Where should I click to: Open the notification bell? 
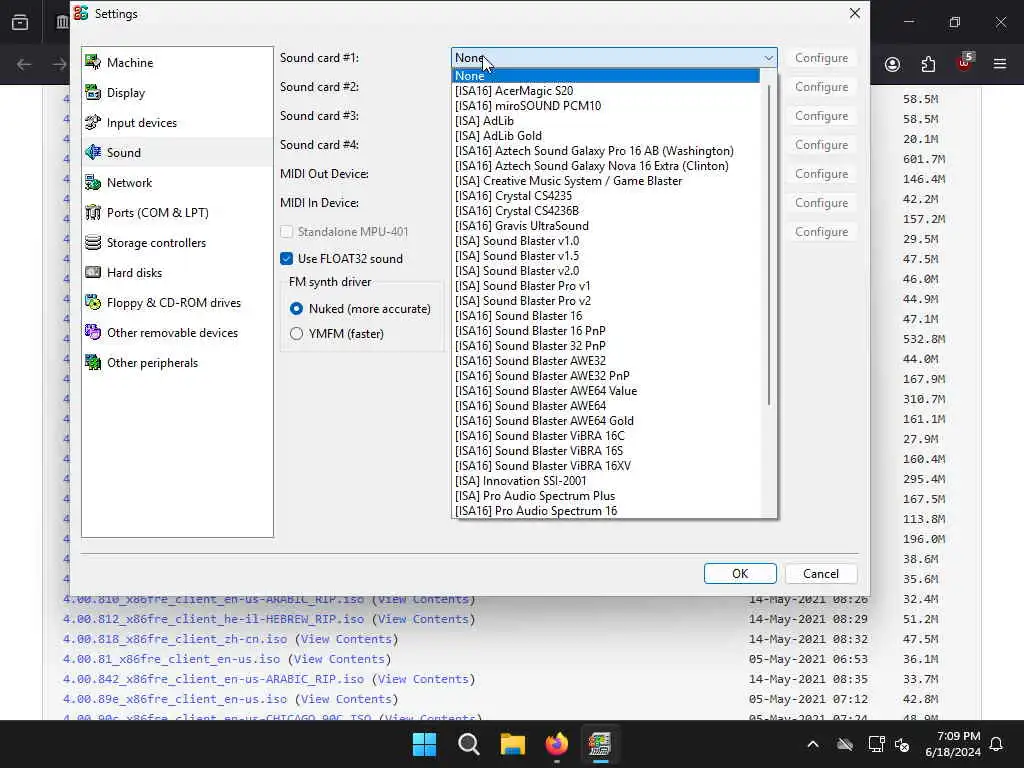pos(997,744)
